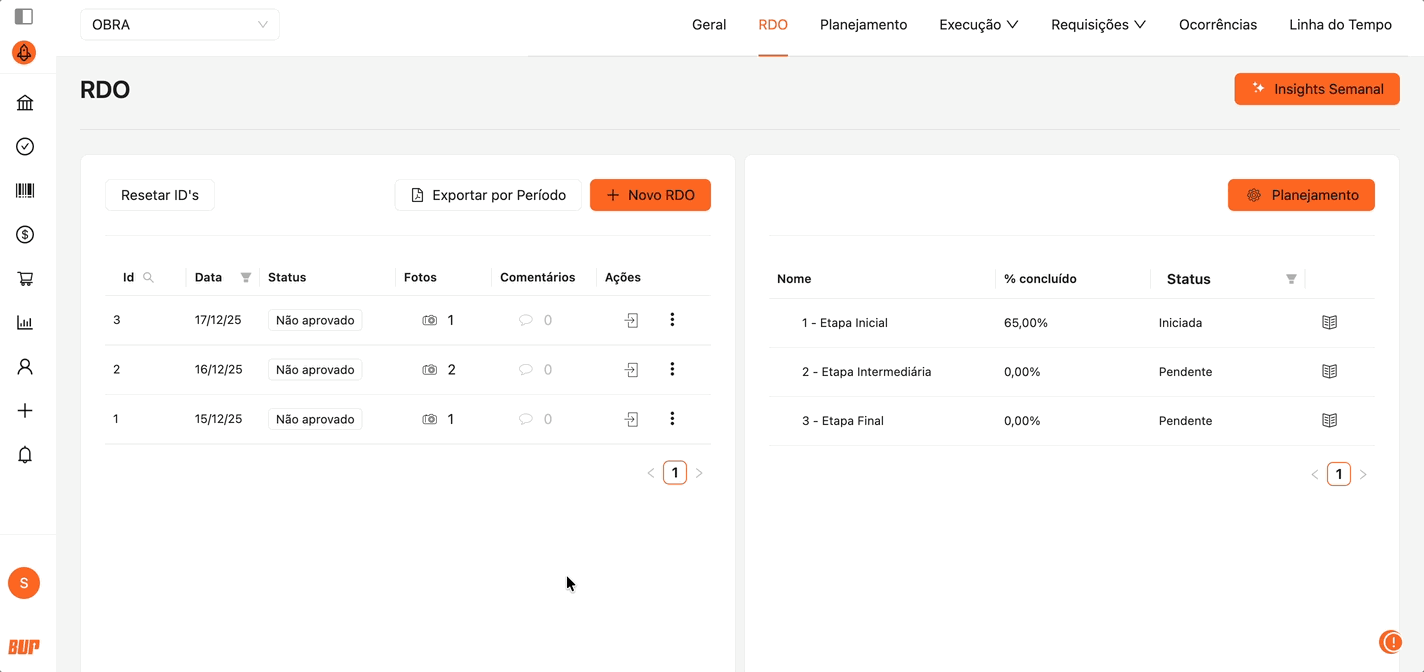Click the Exportar por Período button
Image resolution: width=1424 pixels, height=672 pixels.
tap(488, 195)
